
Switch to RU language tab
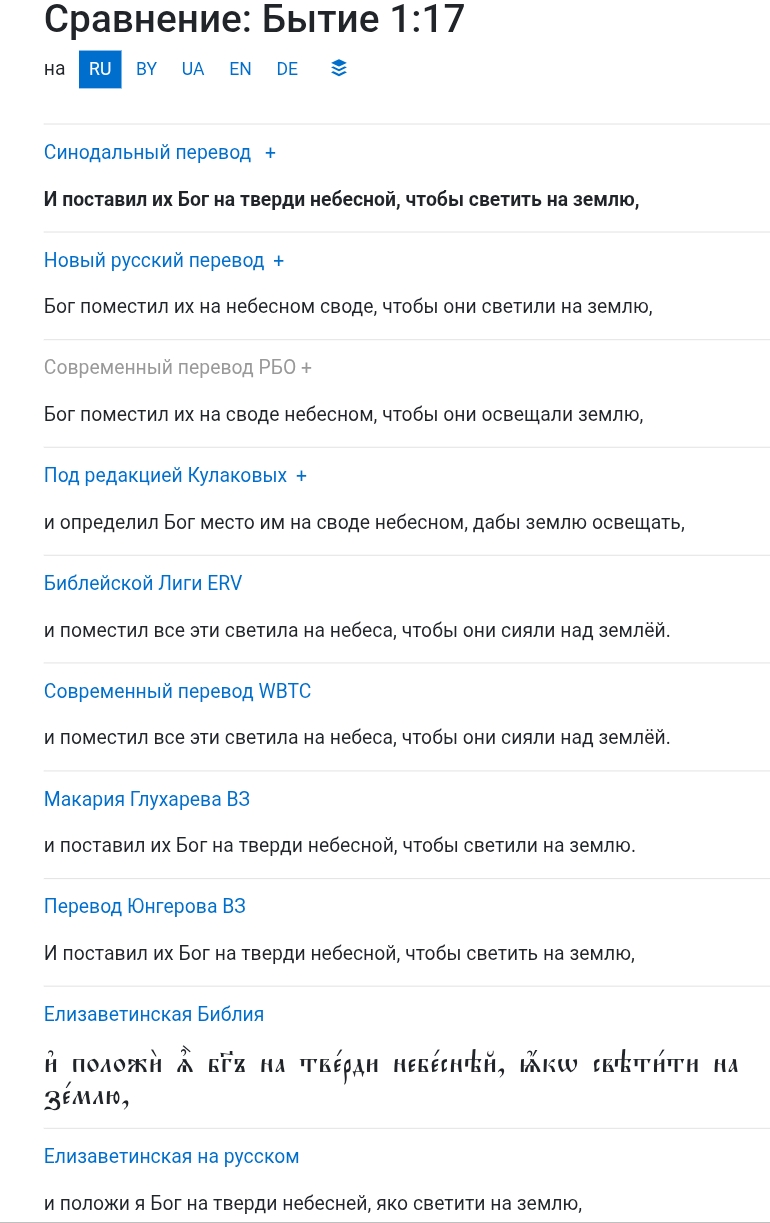pos(100,69)
